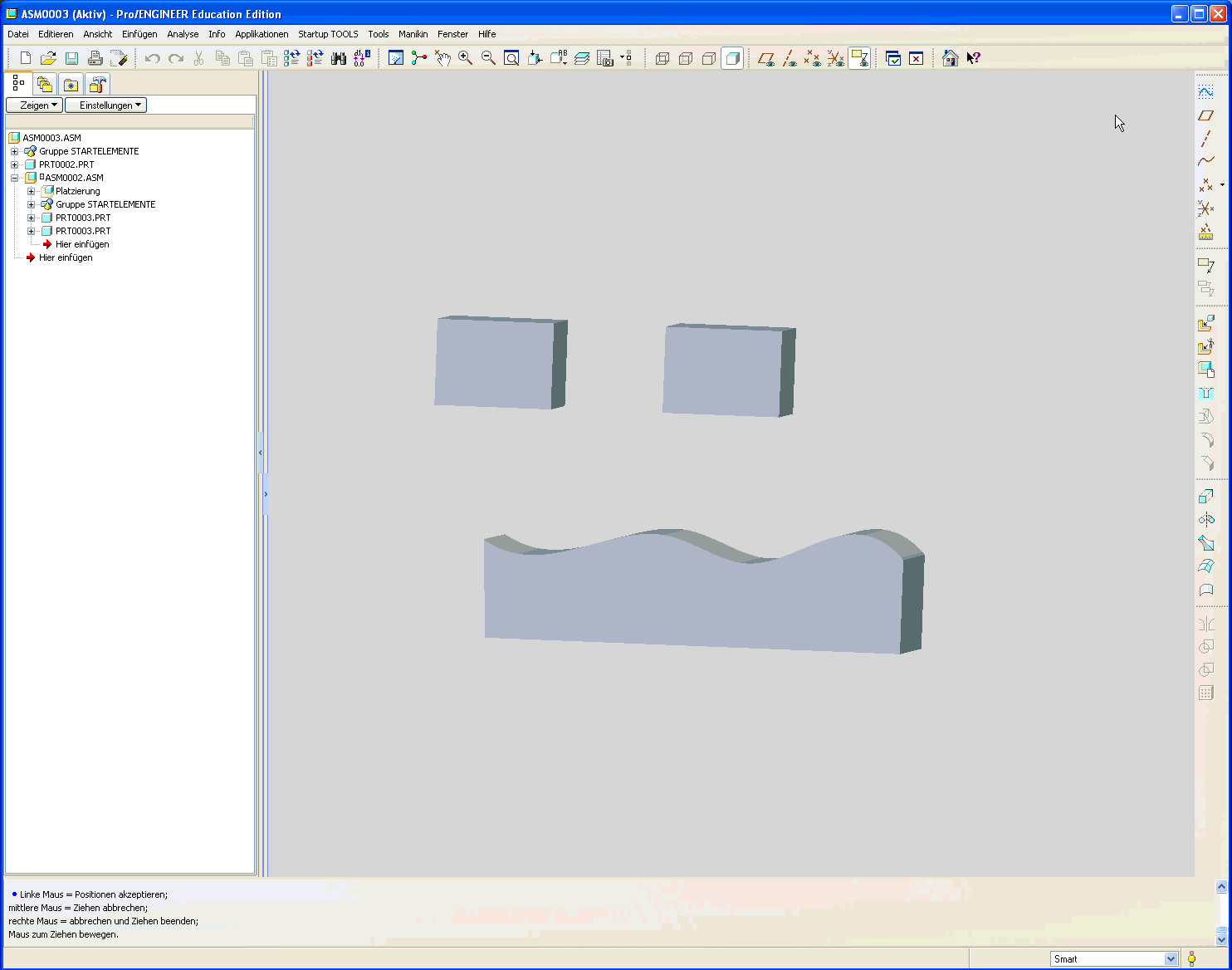Image resolution: width=1232 pixels, height=970 pixels.
Task: Open the Applikationen menu
Action: coord(262,34)
